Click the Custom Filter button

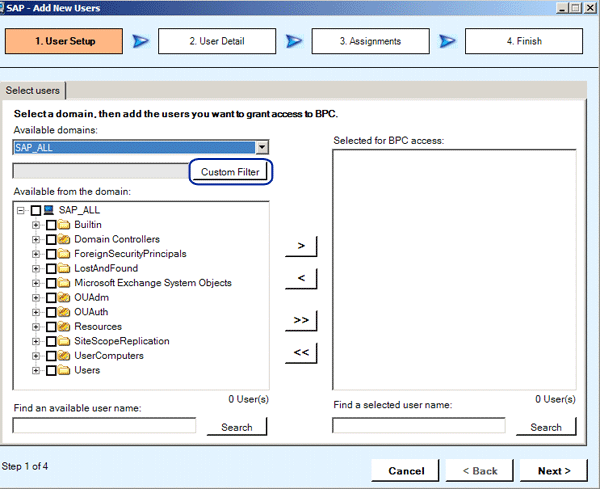tap(230, 172)
